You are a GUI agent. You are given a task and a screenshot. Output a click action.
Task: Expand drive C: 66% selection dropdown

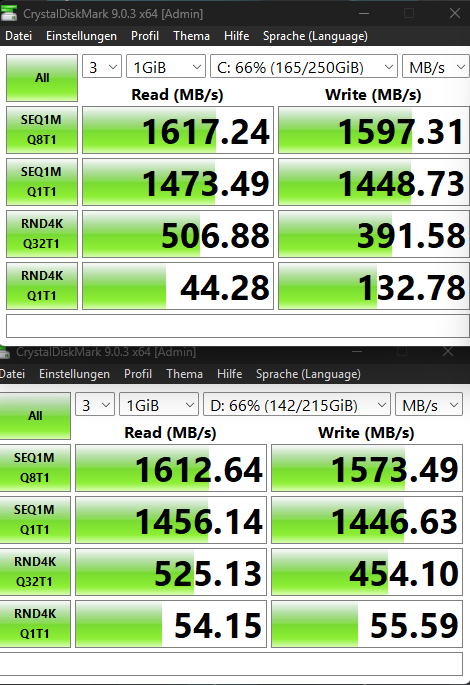[x=304, y=67]
